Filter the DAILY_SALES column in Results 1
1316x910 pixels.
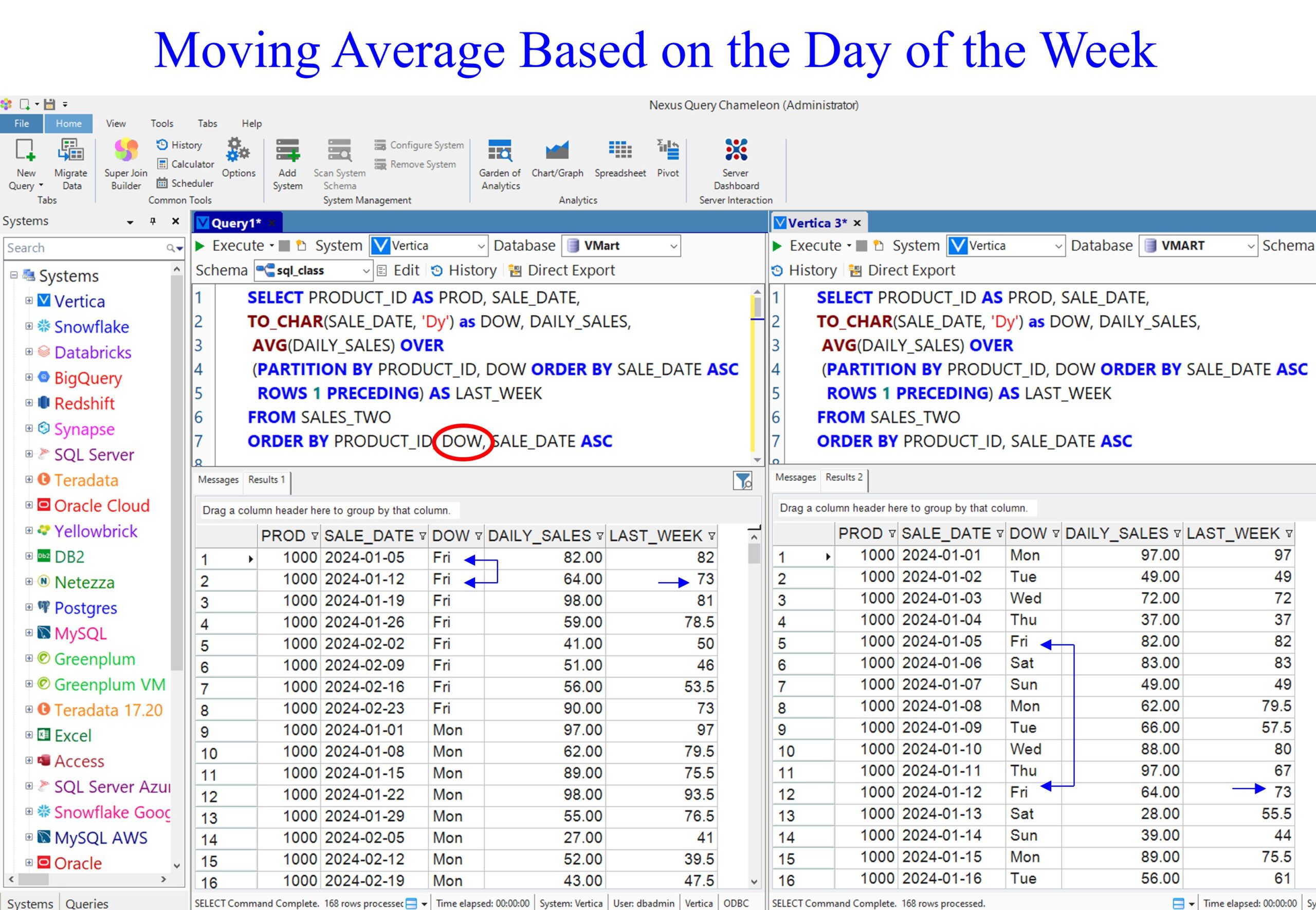(599, 536)
